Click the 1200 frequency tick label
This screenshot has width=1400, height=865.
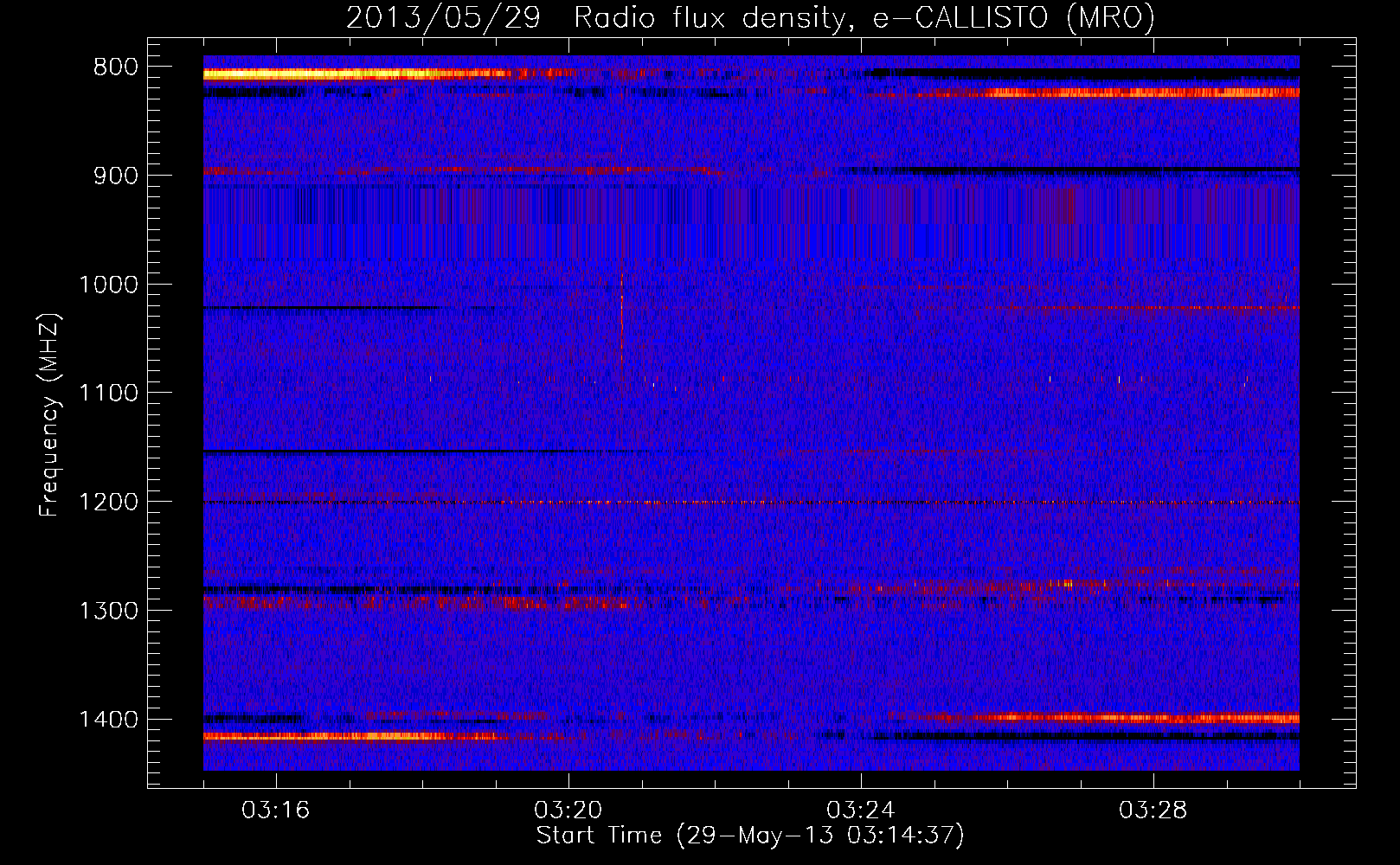108,503
